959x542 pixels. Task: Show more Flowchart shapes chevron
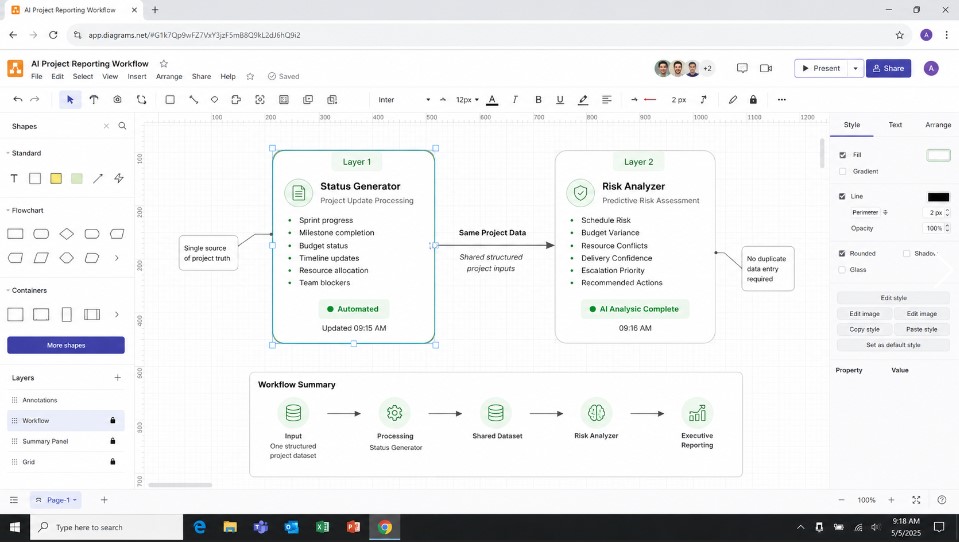click(x=116, y=258)
